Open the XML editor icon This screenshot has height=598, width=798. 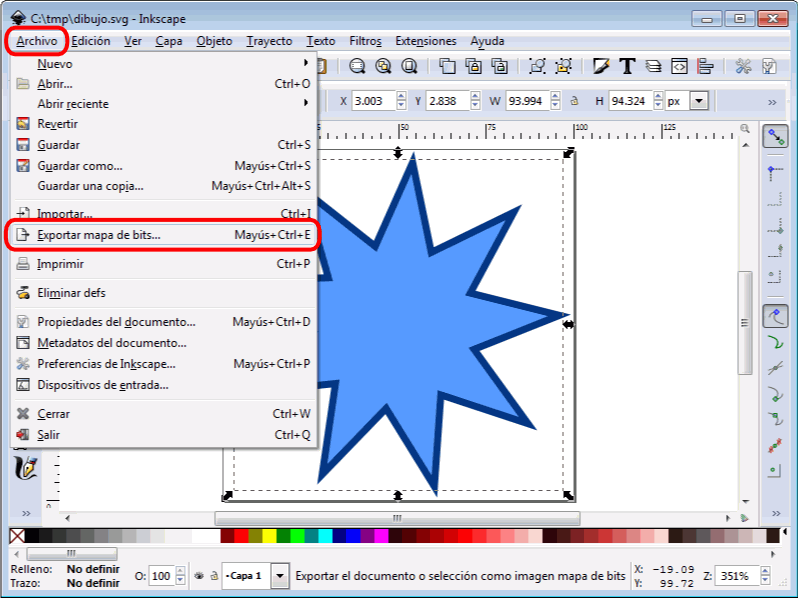pyautogui.click(x=680, y=66)
